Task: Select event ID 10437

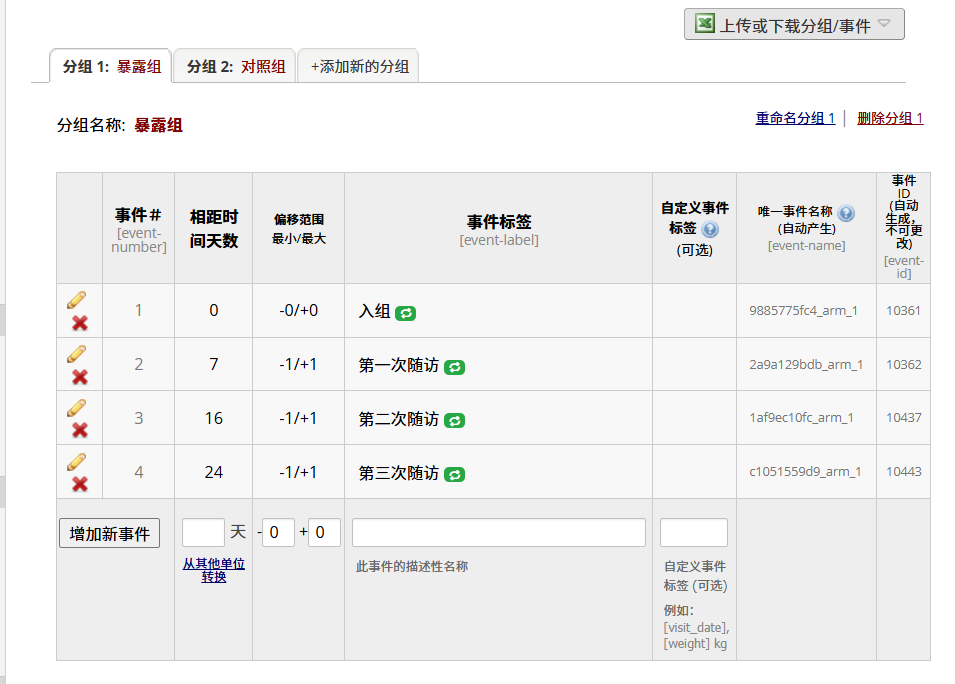Action: [x=903, y=418]
